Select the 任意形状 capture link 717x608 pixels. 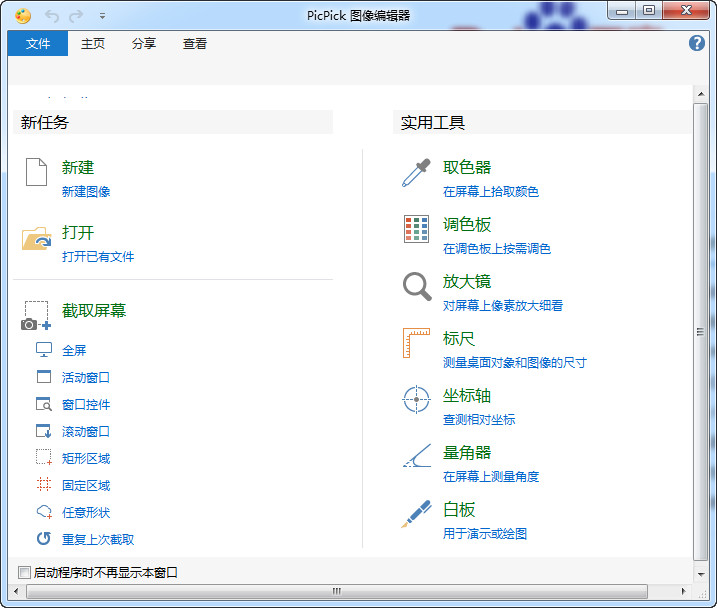pos(86,512)
